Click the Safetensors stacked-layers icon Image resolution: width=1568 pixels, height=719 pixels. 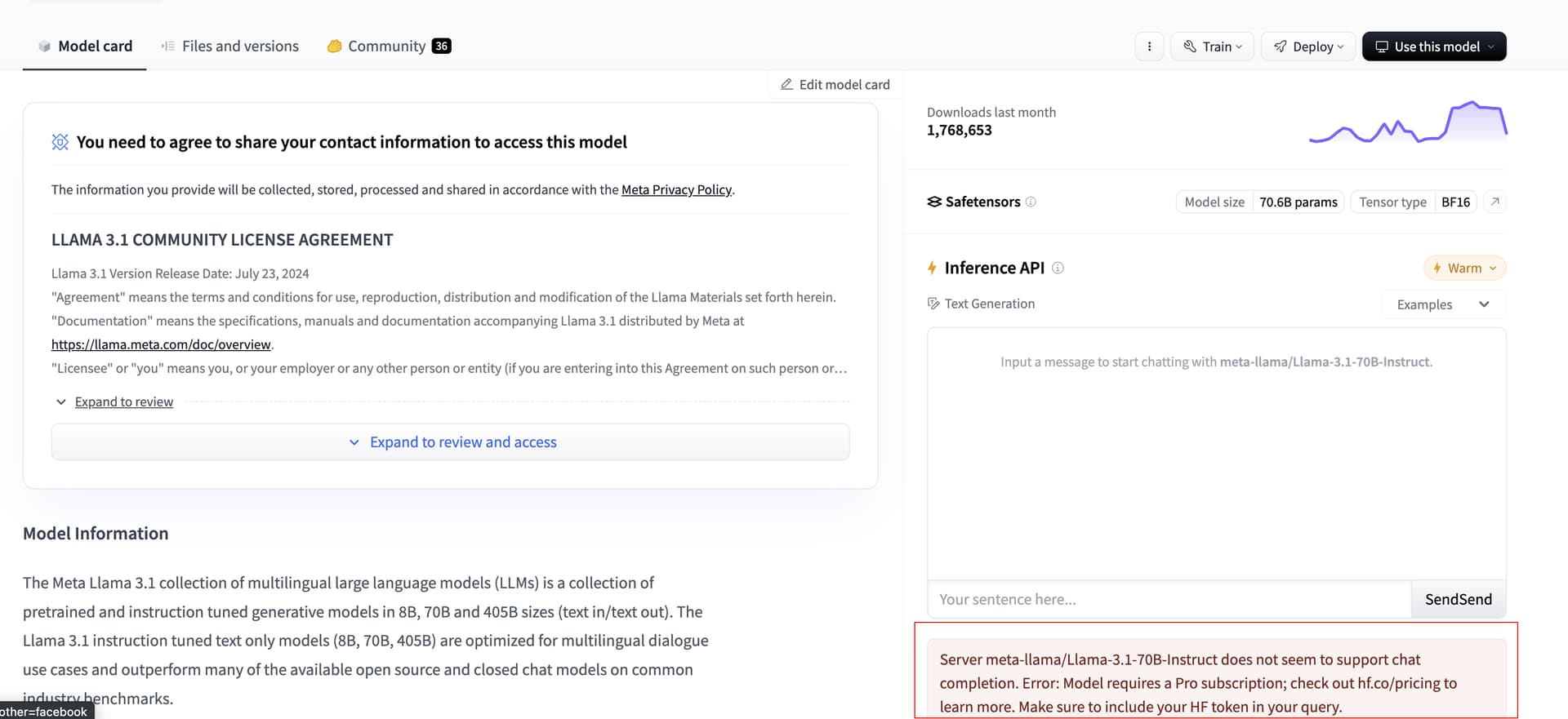click(x=934, y=202)
